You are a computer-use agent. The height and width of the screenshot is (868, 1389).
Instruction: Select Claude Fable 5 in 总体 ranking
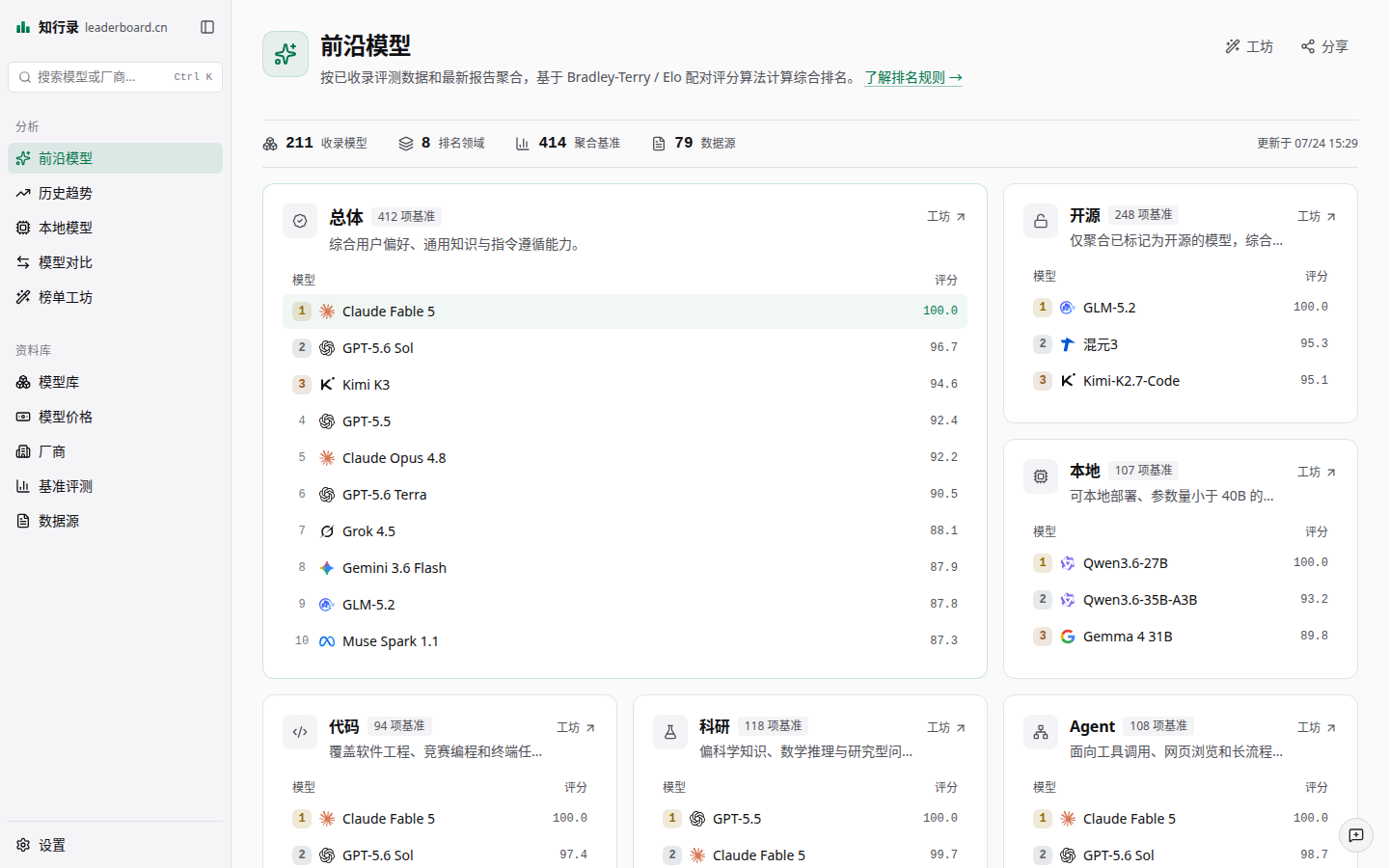tap(625, 312)
